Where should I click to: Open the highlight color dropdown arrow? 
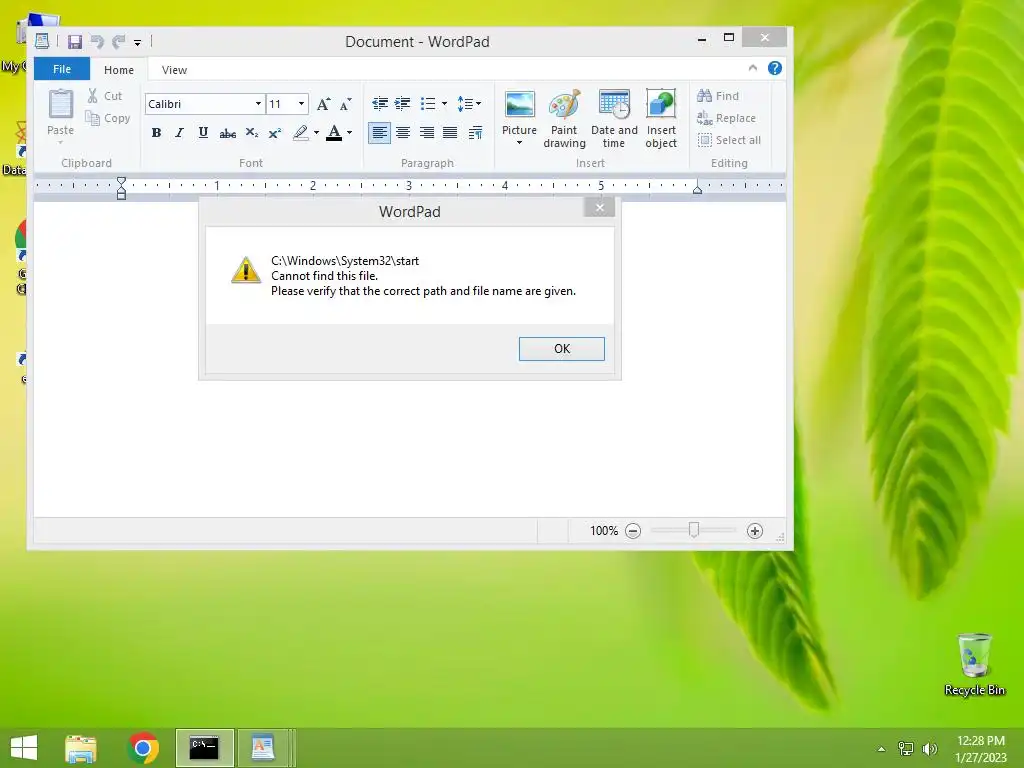click(316, 133)
